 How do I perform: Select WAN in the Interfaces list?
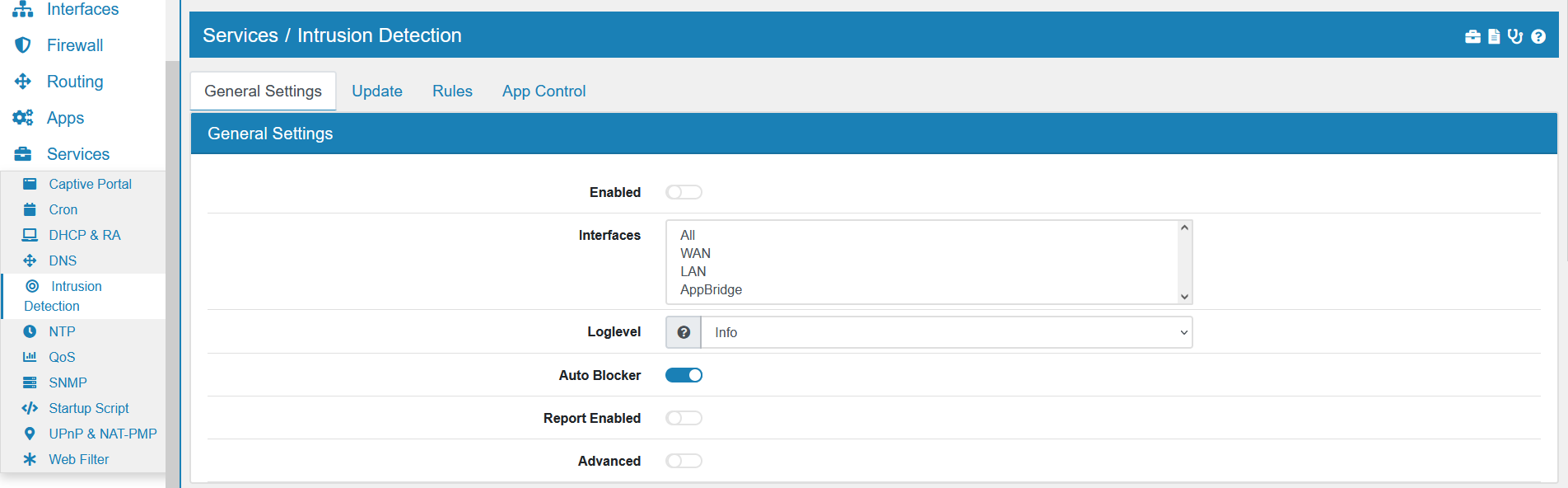click(x=695, y=253)
